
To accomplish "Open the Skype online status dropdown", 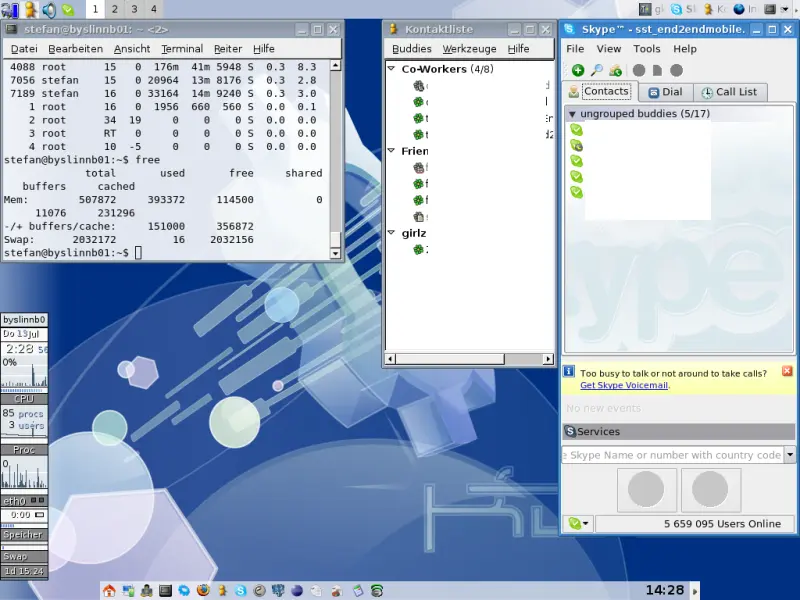I will 579,523.
